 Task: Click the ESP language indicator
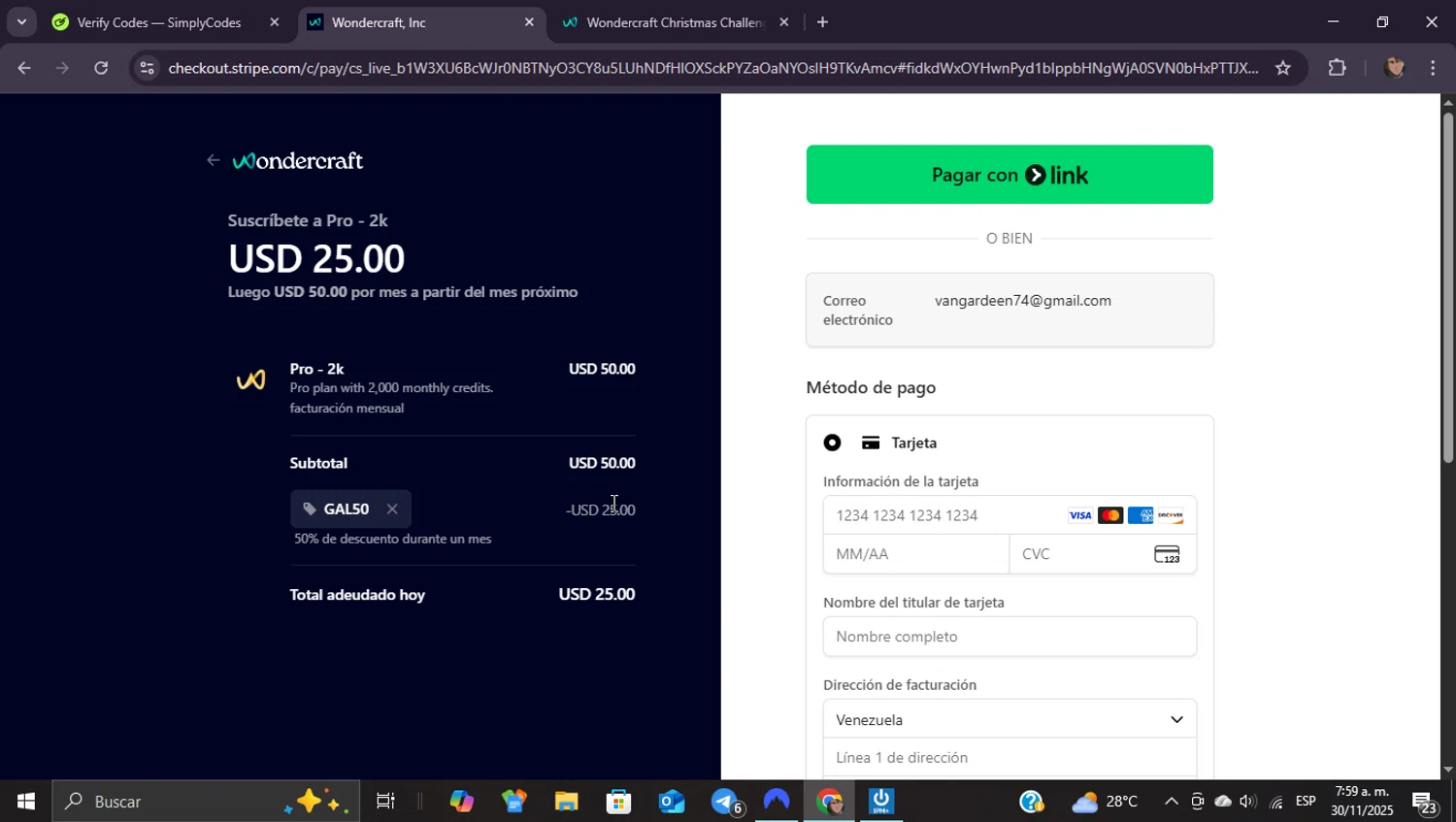(1306, 802)
